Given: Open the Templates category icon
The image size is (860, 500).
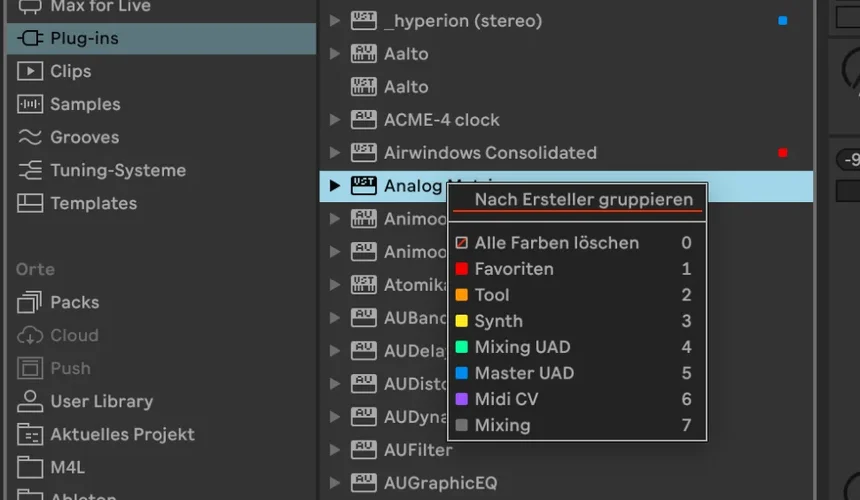Looking at the screenshot, I should [x=31, y=203].
